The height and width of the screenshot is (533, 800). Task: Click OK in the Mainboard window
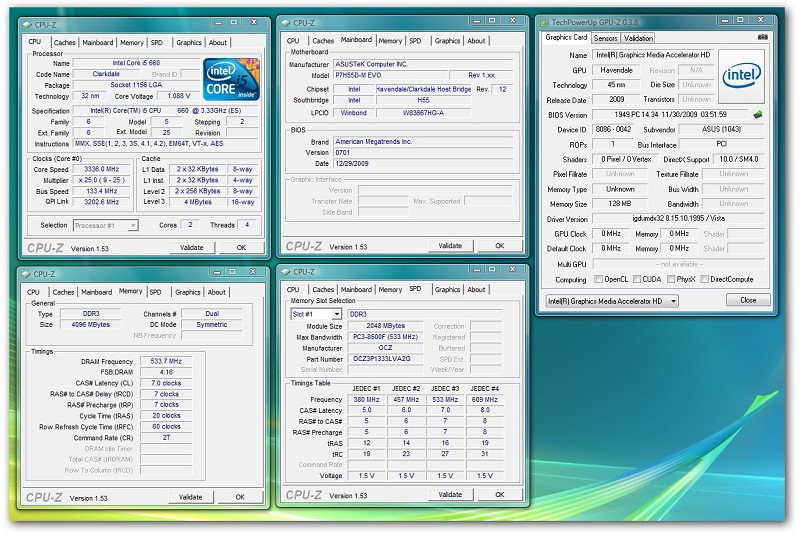click(x=499, y=246)
